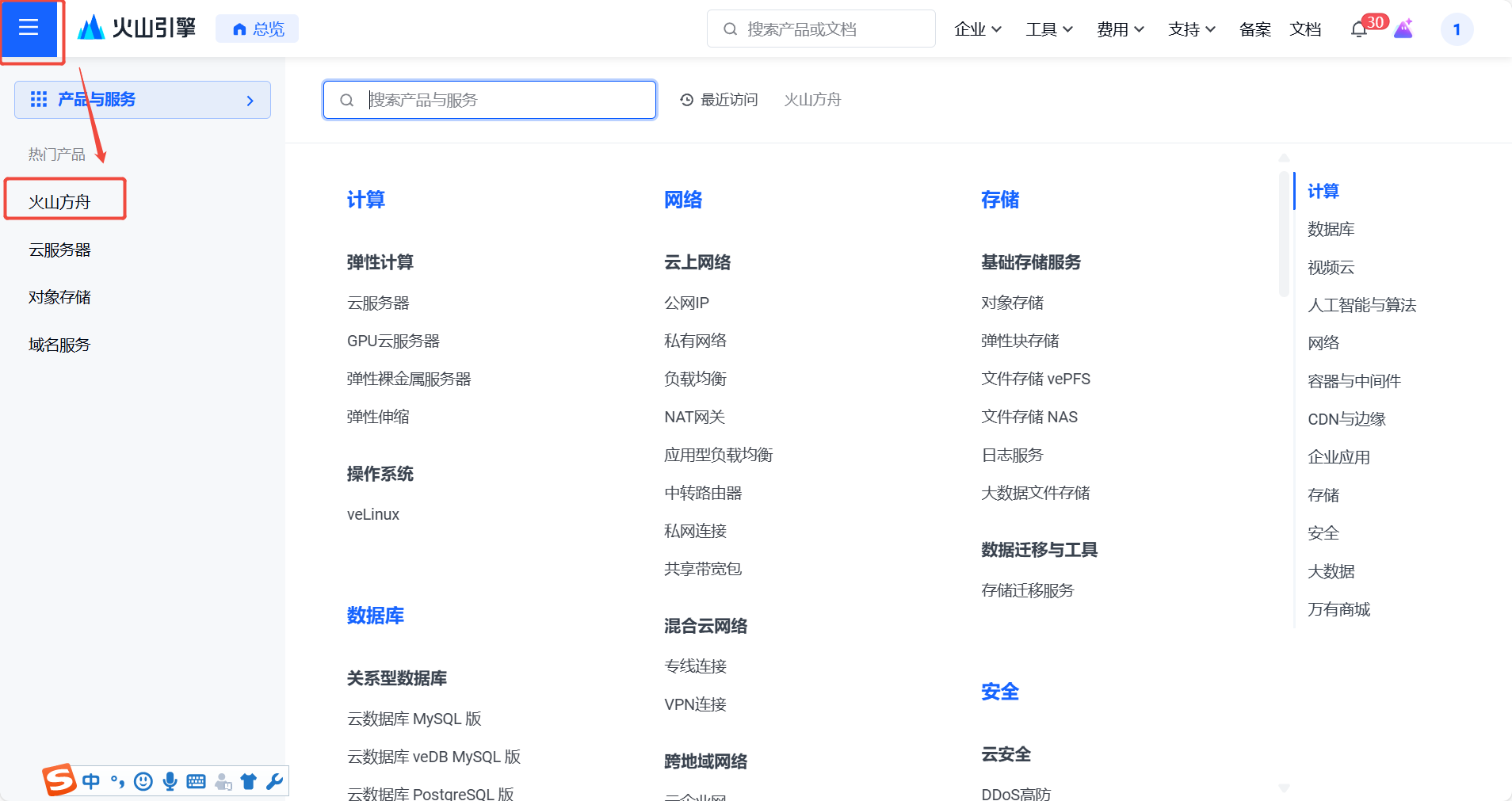Click the purple promotional flask icon
Viewport: 1512px width, 801px height.
point(1403,29)
